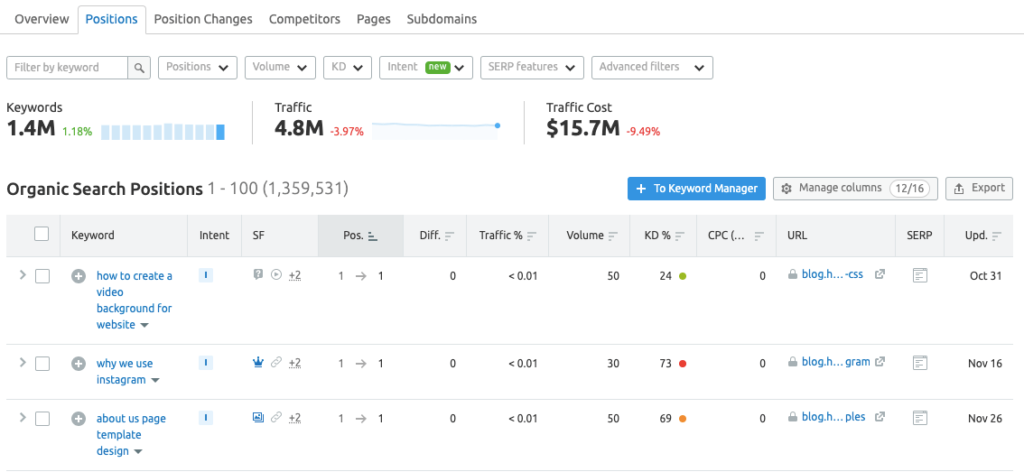Export the organic positions table
This screenshot has width=1024, height=472.
pyautogui.click(x=978, y=188)
